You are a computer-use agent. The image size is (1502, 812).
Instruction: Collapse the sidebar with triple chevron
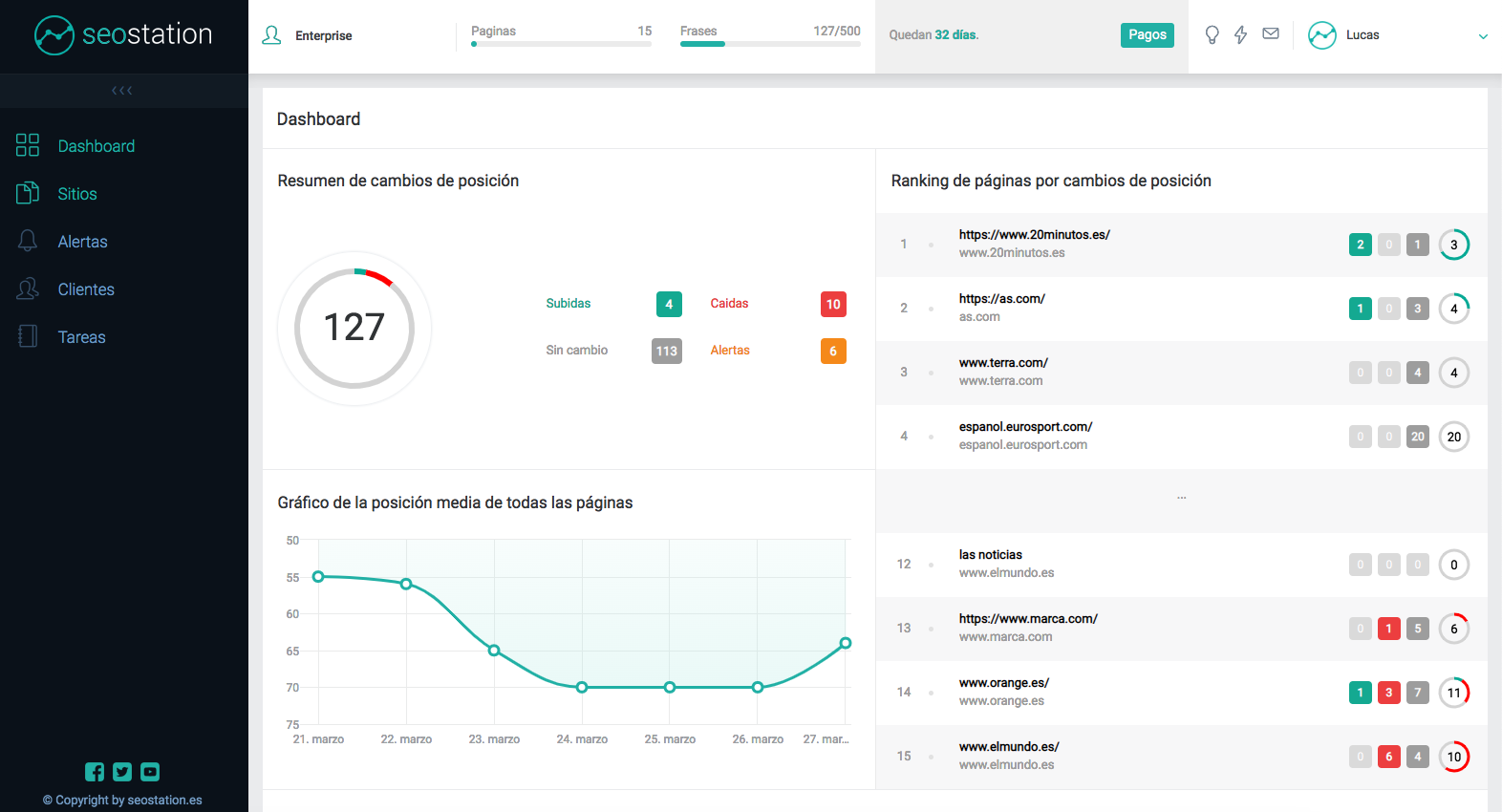pos(122,91)
